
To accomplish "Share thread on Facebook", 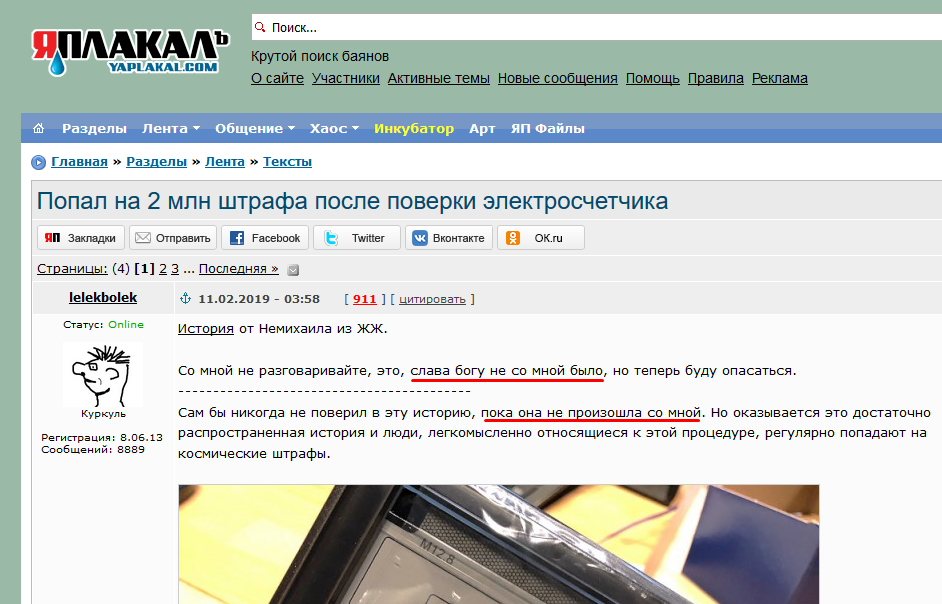I will click(265, 237).
